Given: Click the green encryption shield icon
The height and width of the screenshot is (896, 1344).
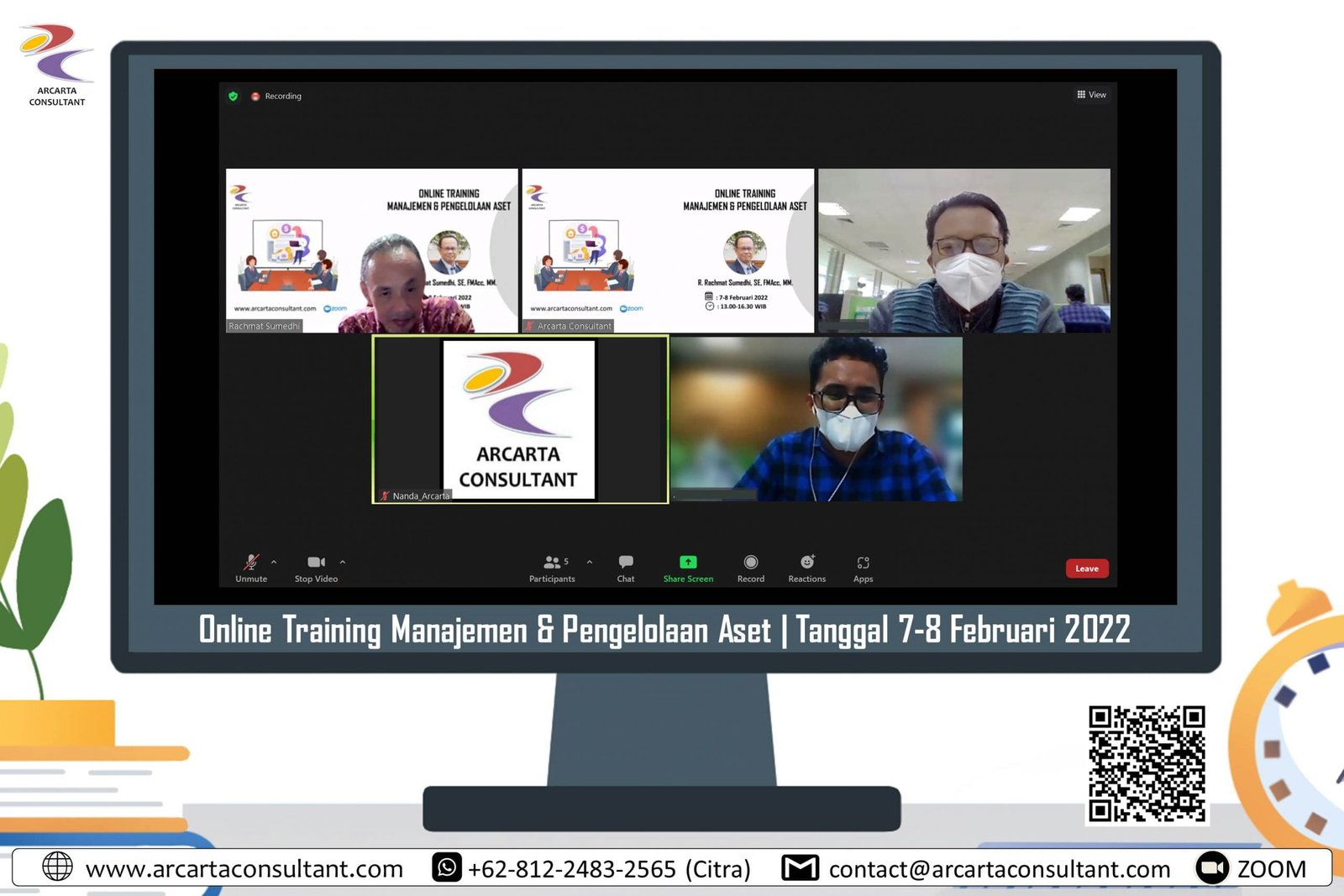Looking at the screenshot, I should (x=234, y=97).
